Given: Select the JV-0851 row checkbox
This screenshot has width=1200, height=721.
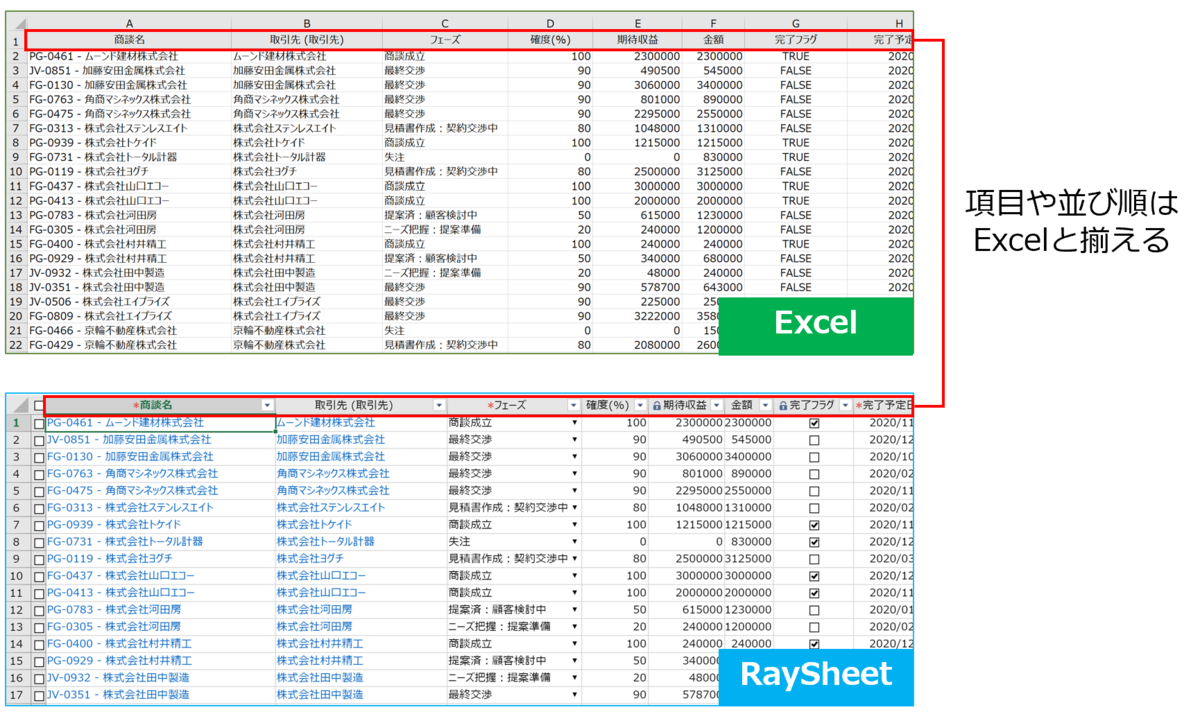Looking at the screenshot, I should 39,440.
